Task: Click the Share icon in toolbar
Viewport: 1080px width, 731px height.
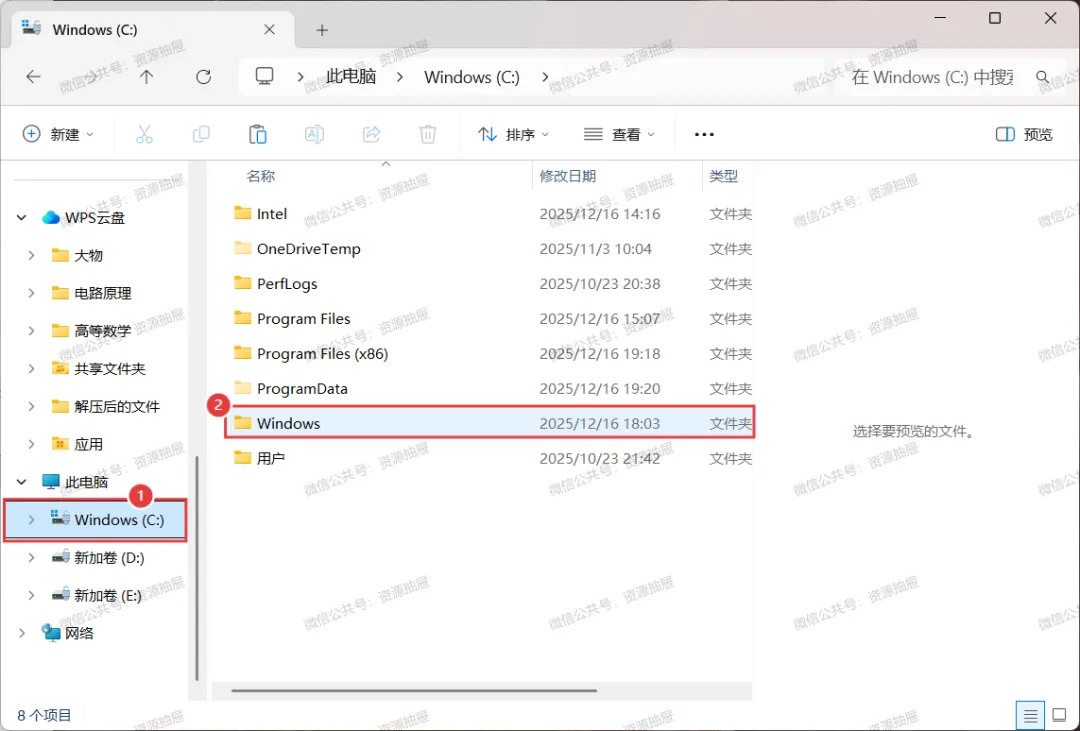Action: click(x=371, y=134)
